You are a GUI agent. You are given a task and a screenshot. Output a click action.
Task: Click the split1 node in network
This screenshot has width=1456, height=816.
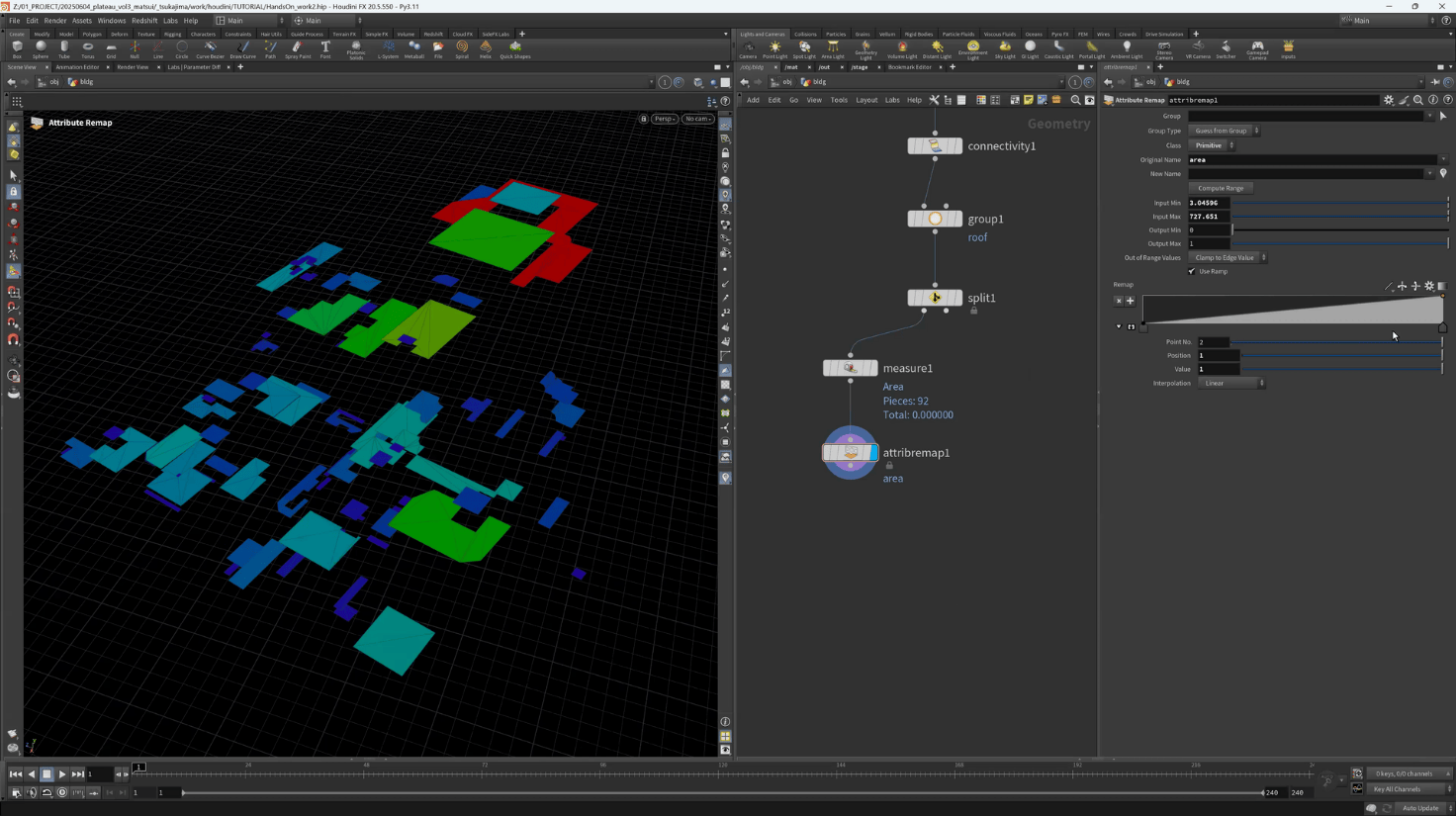(x=935, y=298)
